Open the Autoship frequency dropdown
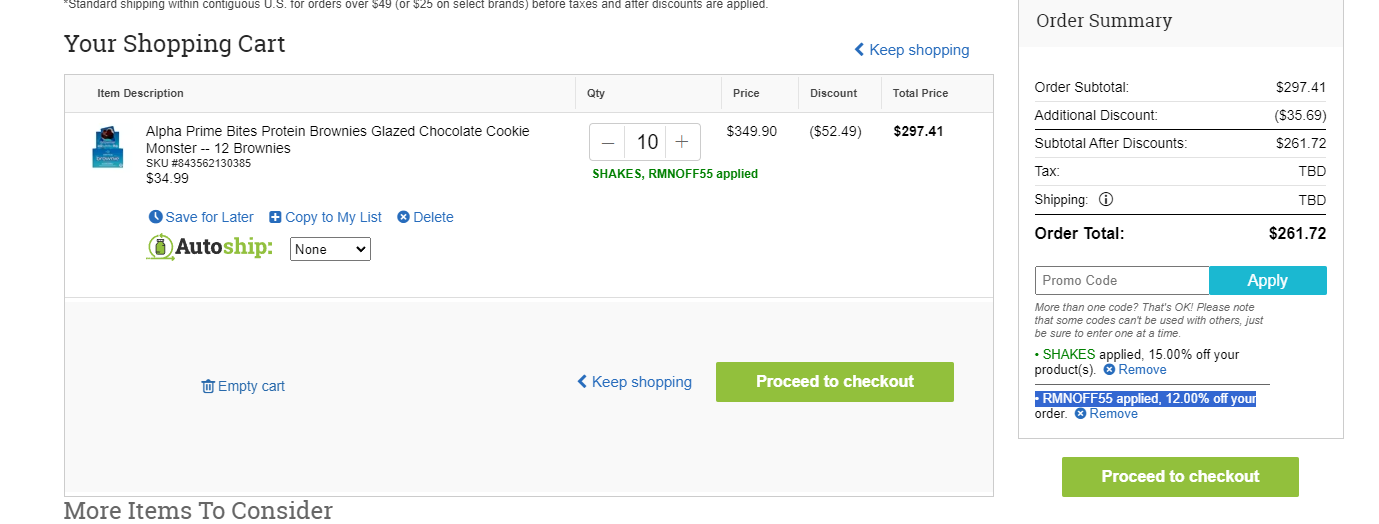Viewport: 1379px width, 524px height. click(330, 249)
